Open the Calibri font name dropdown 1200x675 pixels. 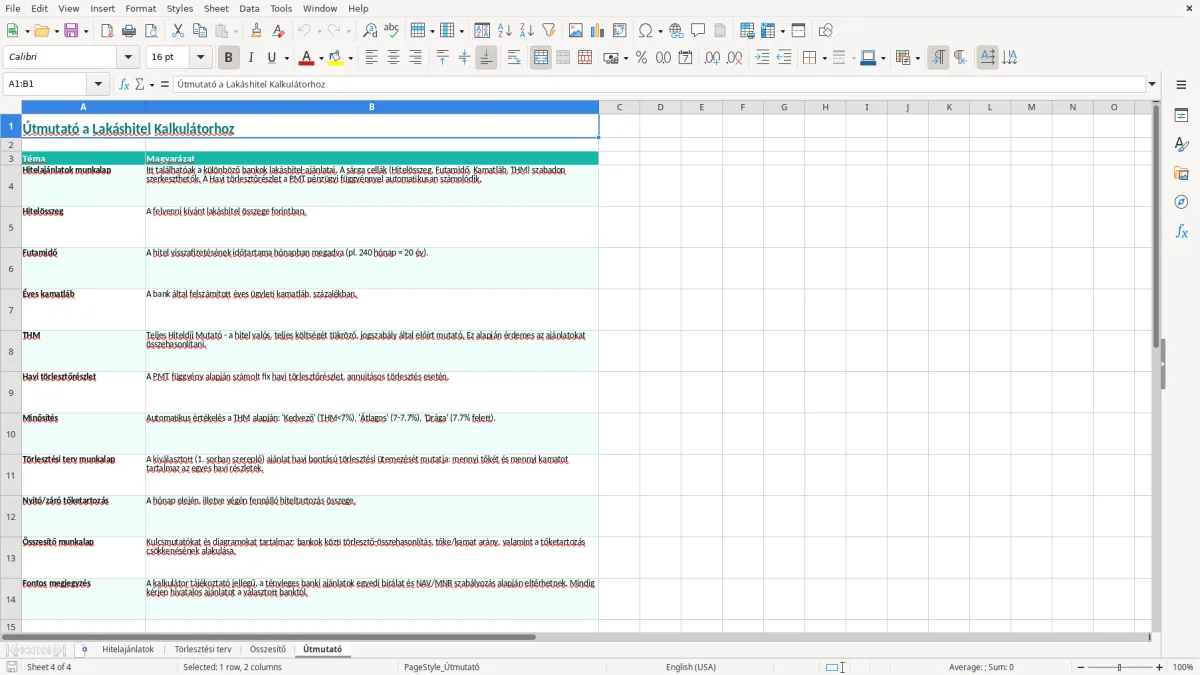coord(130,58)
